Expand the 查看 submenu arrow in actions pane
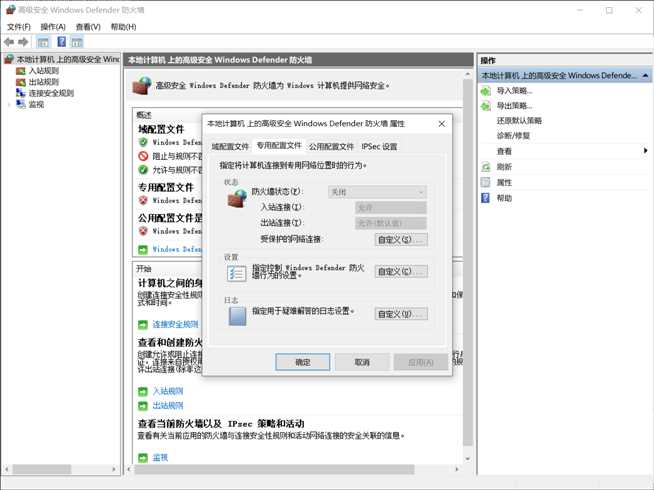 pyautogui.click(x=645, y=151)
